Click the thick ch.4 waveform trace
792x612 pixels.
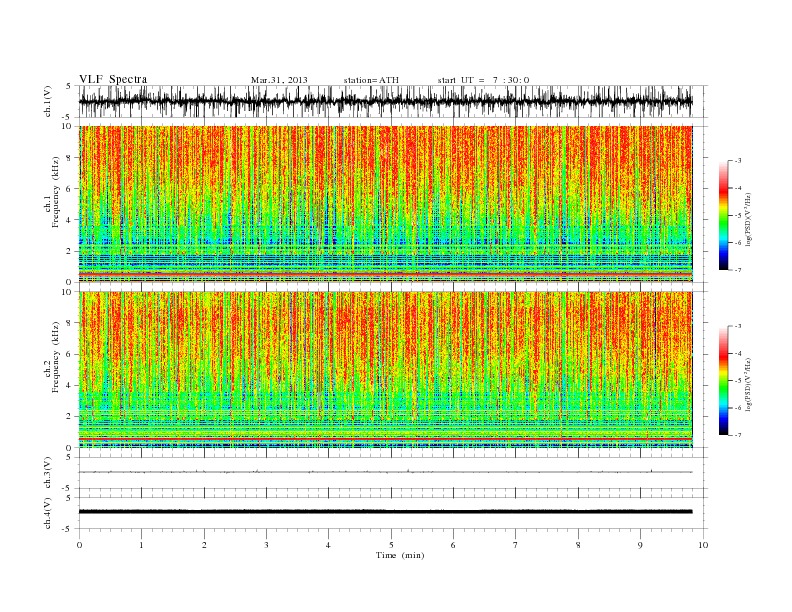386,512
